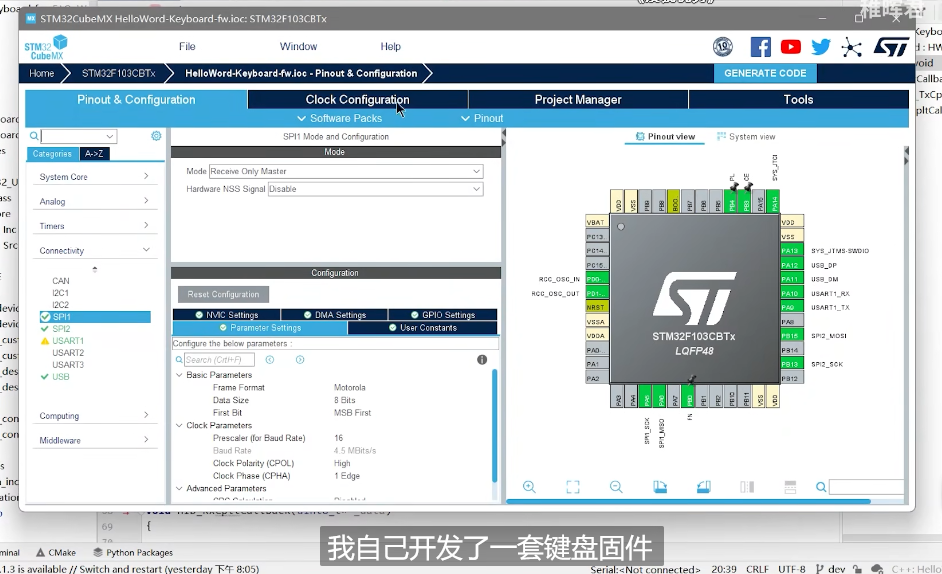Collapse the Connectivity category
This screenshot has height=574, width=942.
[94, 251]
